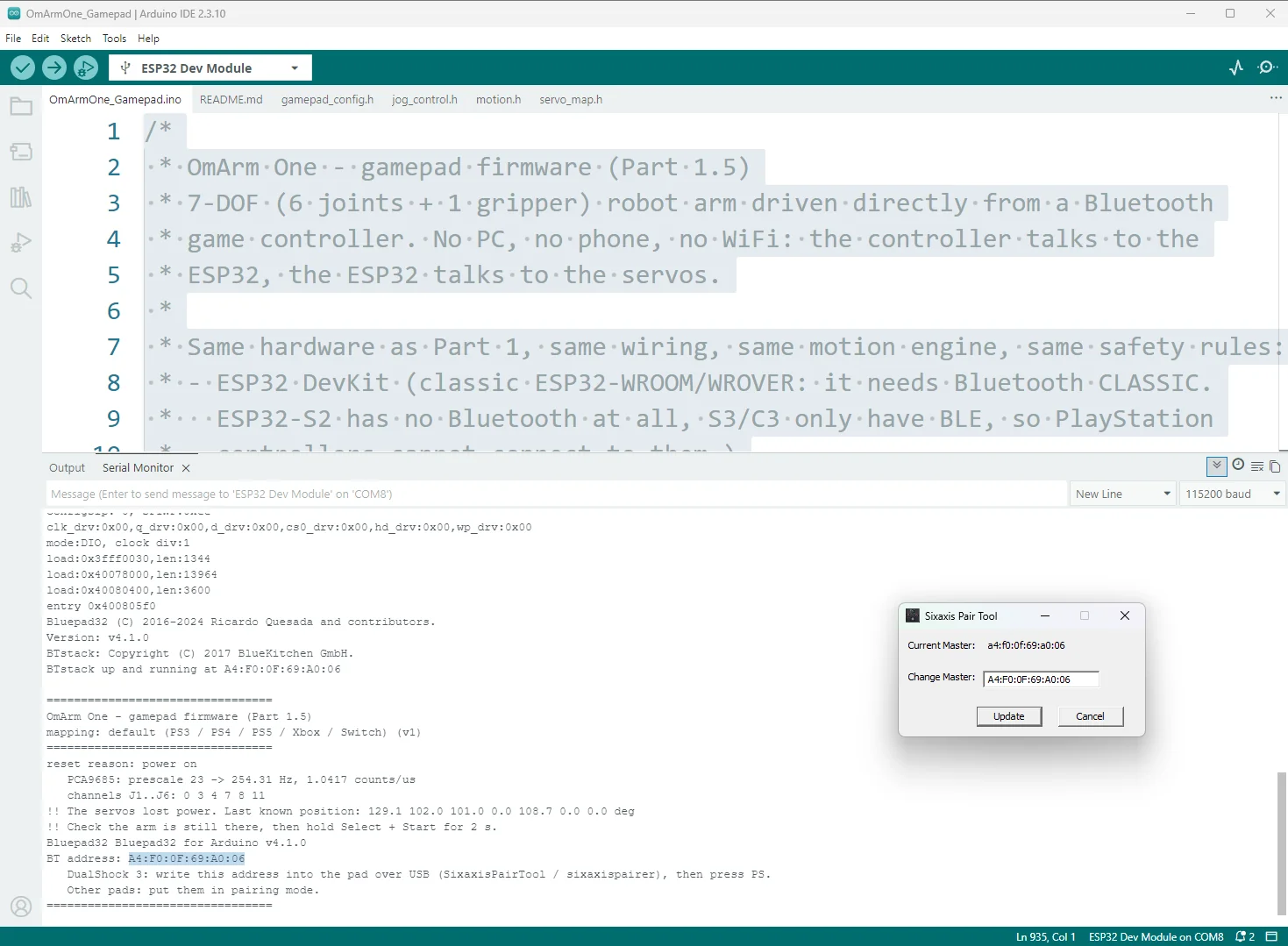Click the 'reset reason: power on' output line
This screenshot has width=1288, height=946.
[122, 764]
